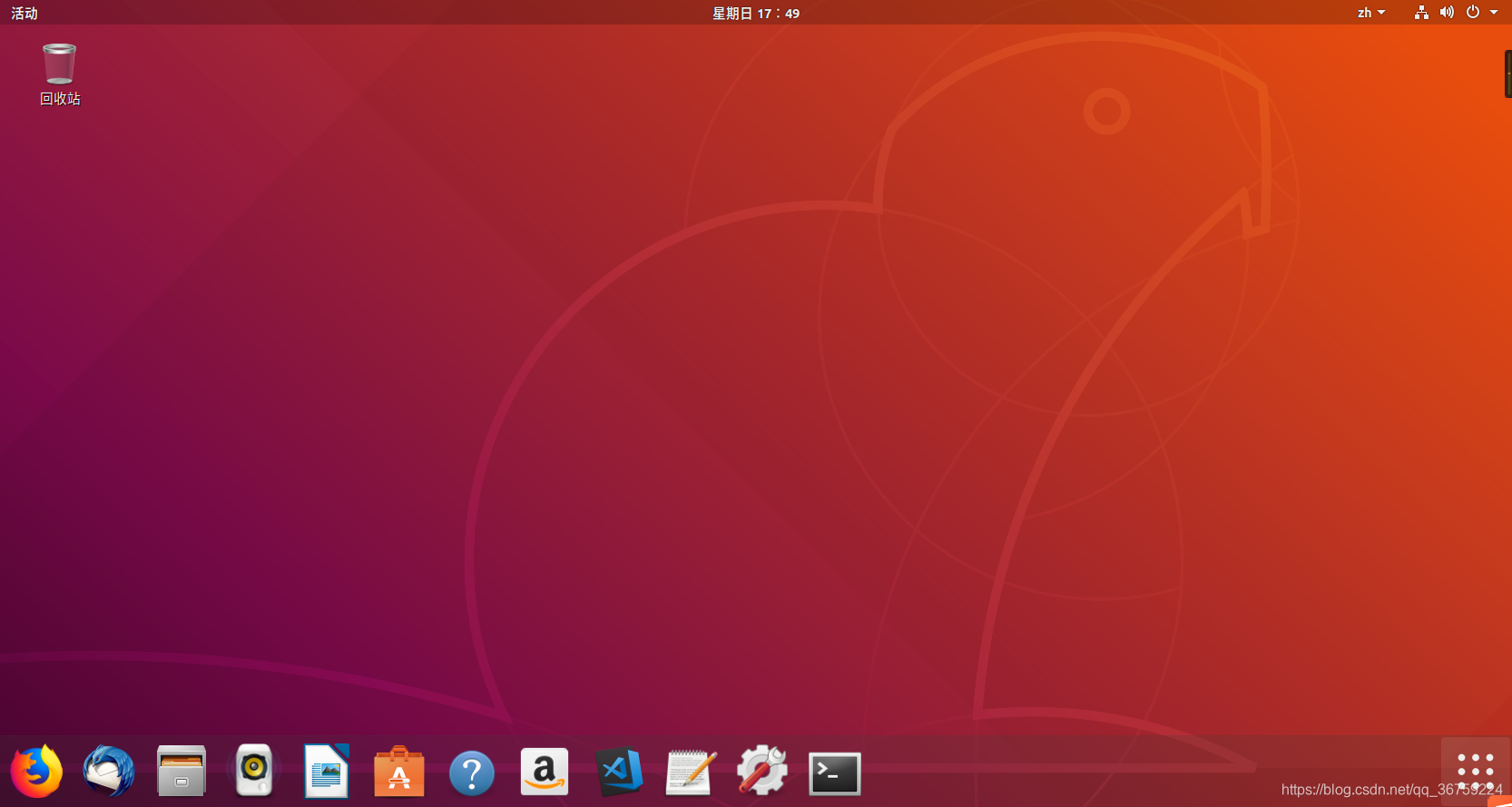
Task: Open the 活动 Activities overview
Action: pos(25,13)
